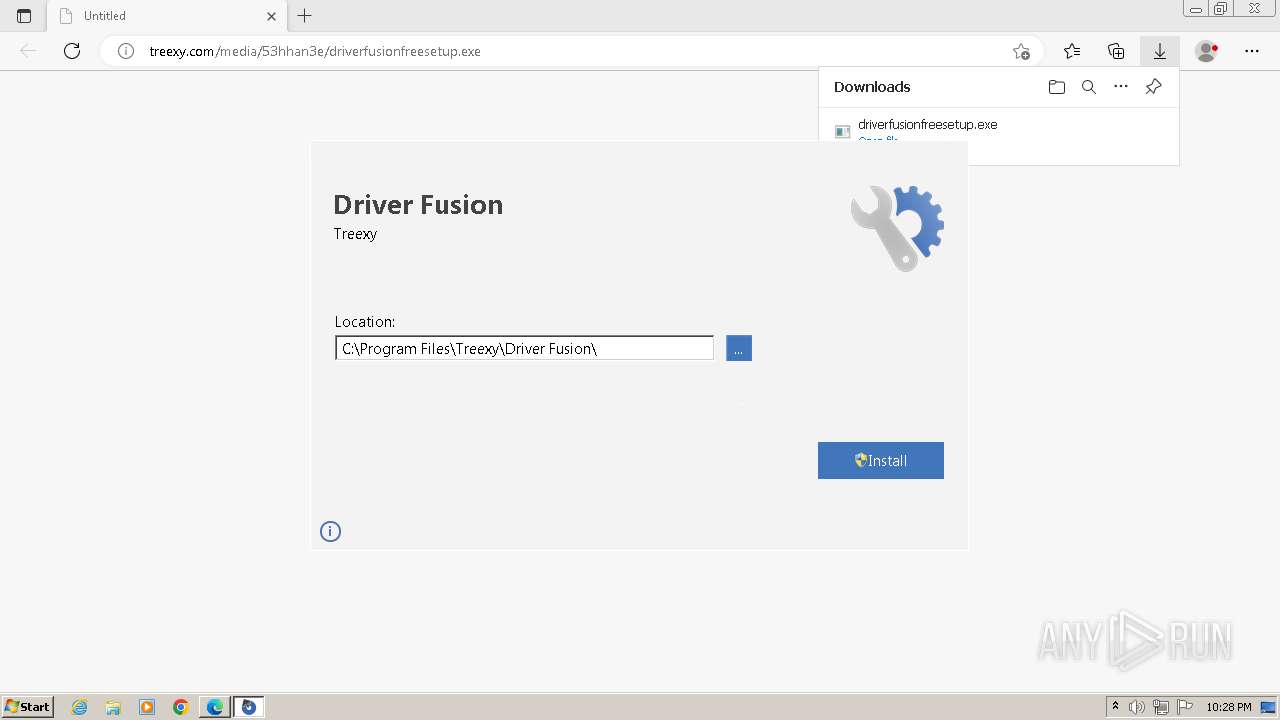Open the Collections icon
Viewport: 1280px width, 720px height.
tap(1116, 51)
